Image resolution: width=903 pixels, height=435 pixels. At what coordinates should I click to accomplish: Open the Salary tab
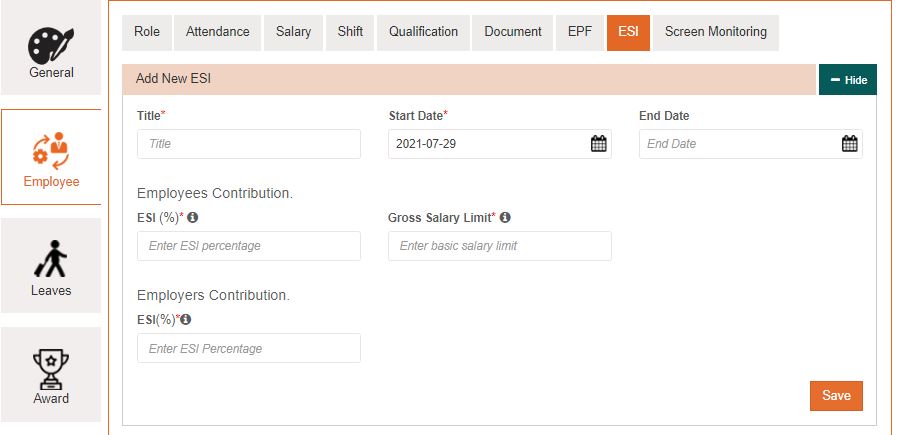tap(293, 32)
